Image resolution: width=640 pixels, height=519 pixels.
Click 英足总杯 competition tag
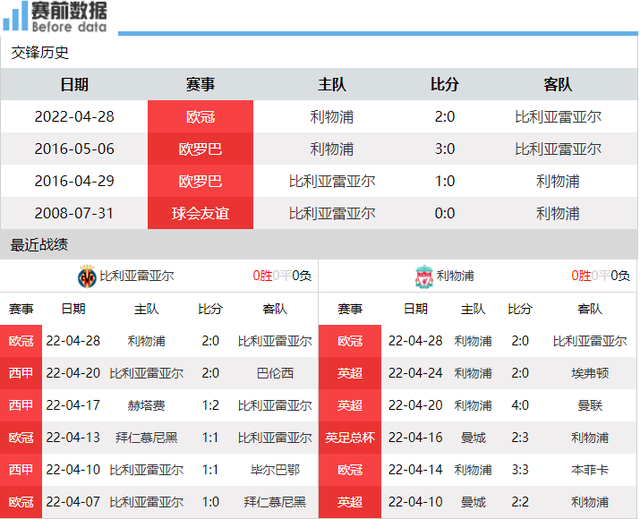click(350, 438)
